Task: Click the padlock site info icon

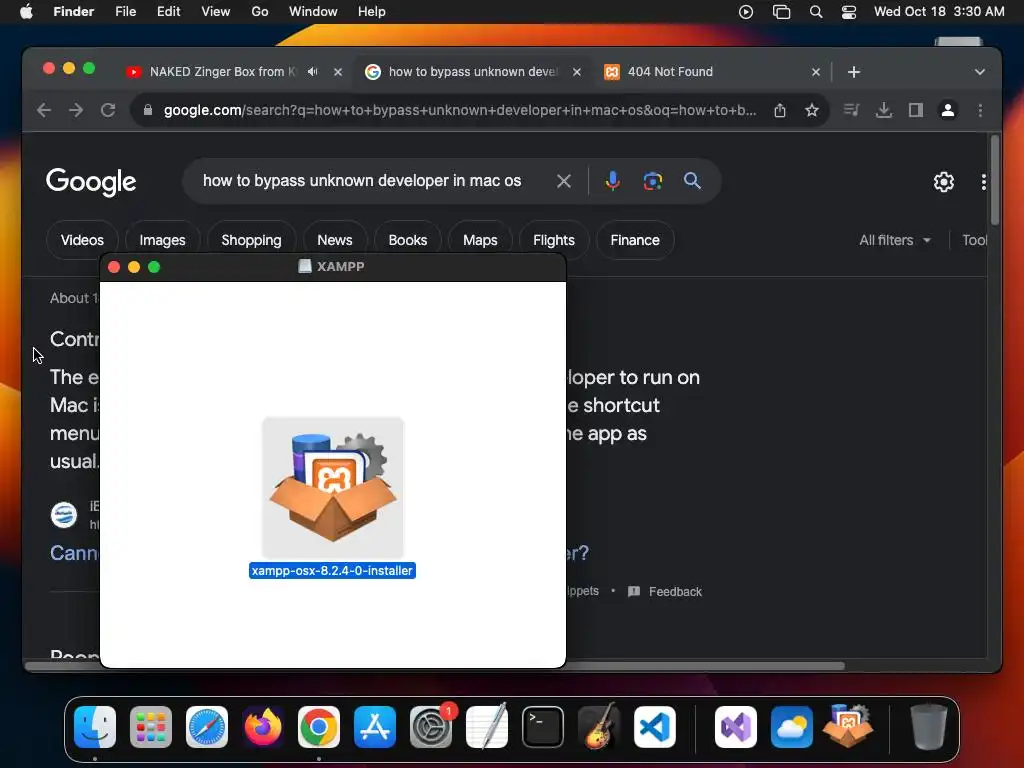Action: [148, 110]
